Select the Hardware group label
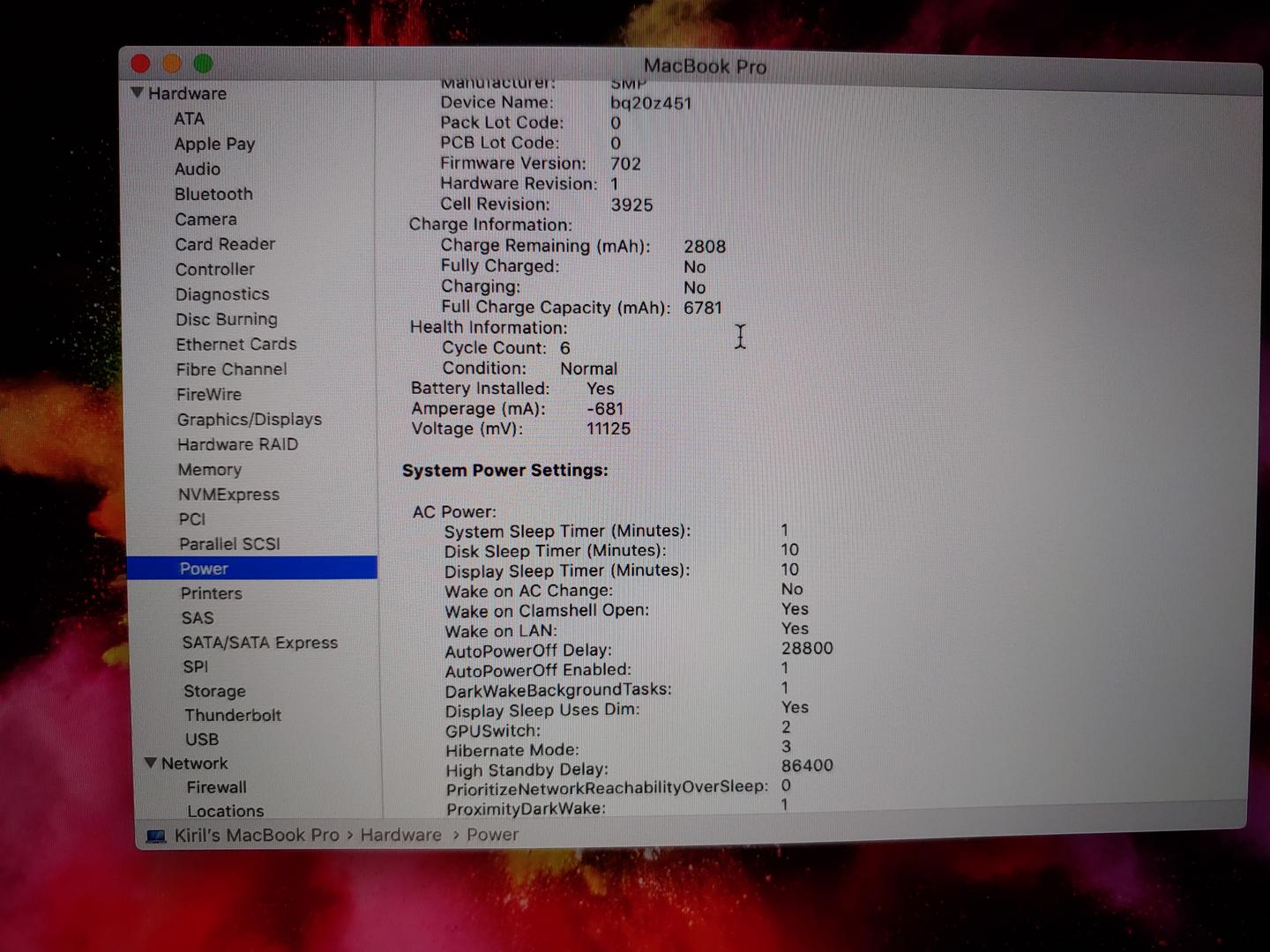 tap(187, 93)
